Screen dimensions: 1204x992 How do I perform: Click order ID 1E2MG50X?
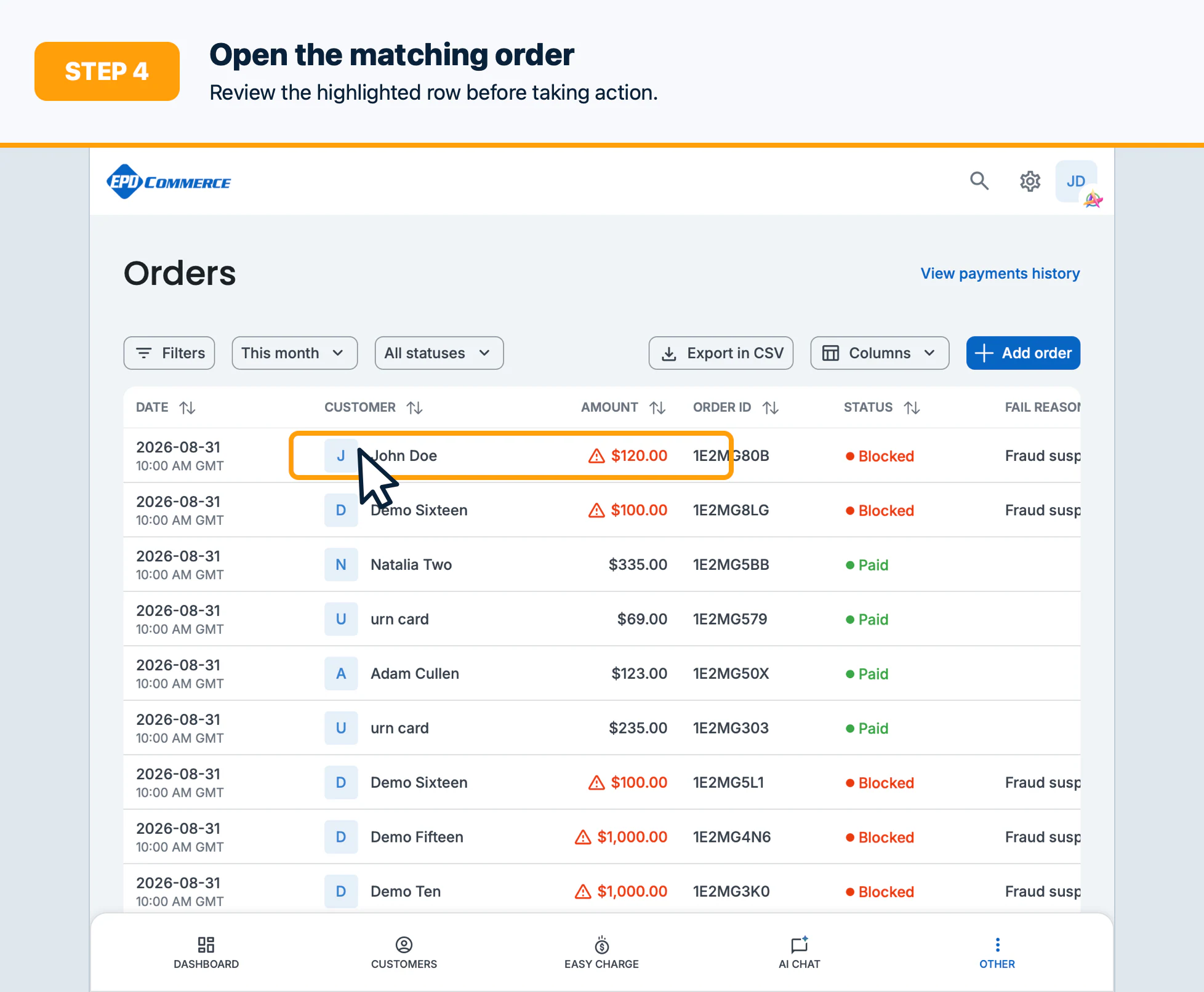(731, 674)
